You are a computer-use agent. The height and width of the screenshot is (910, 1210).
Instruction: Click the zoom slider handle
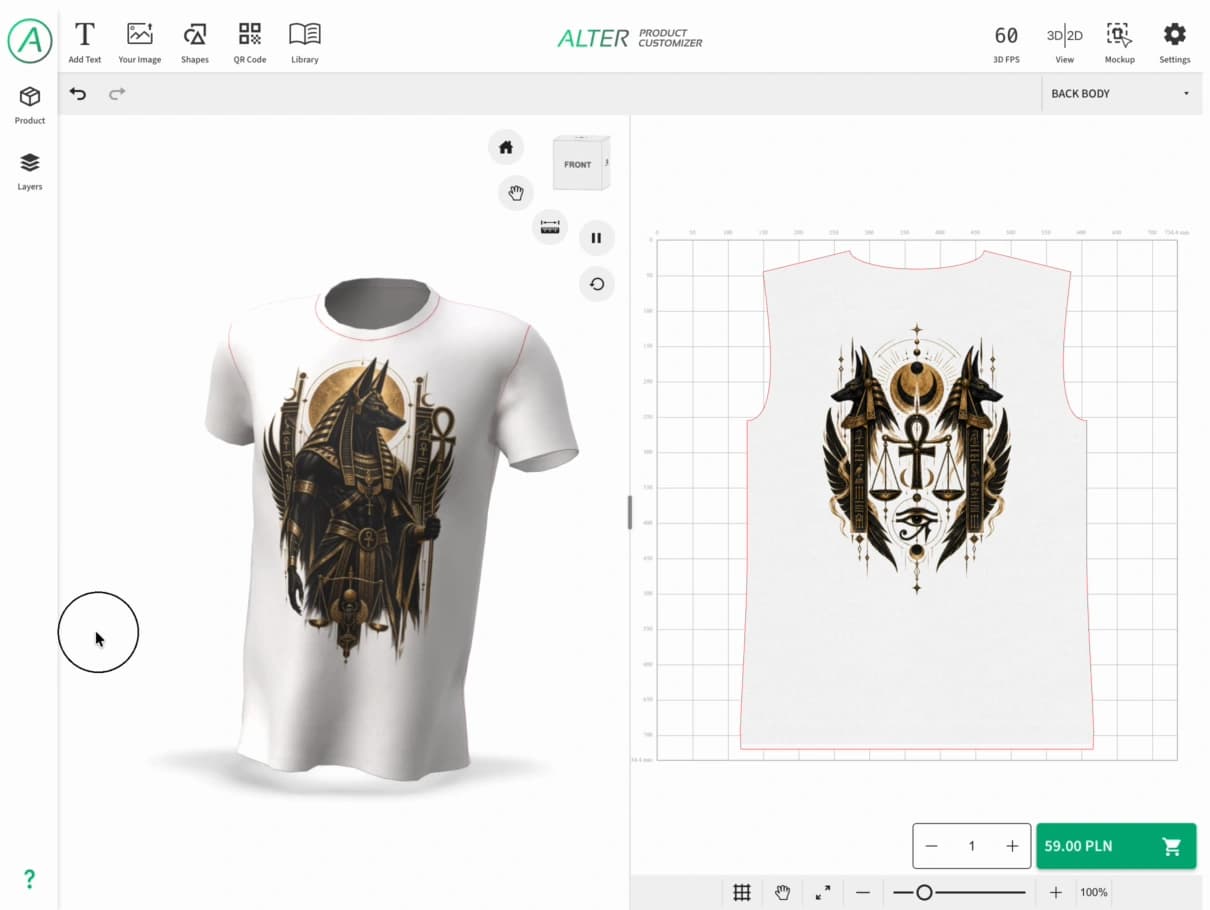pos(924,892)
